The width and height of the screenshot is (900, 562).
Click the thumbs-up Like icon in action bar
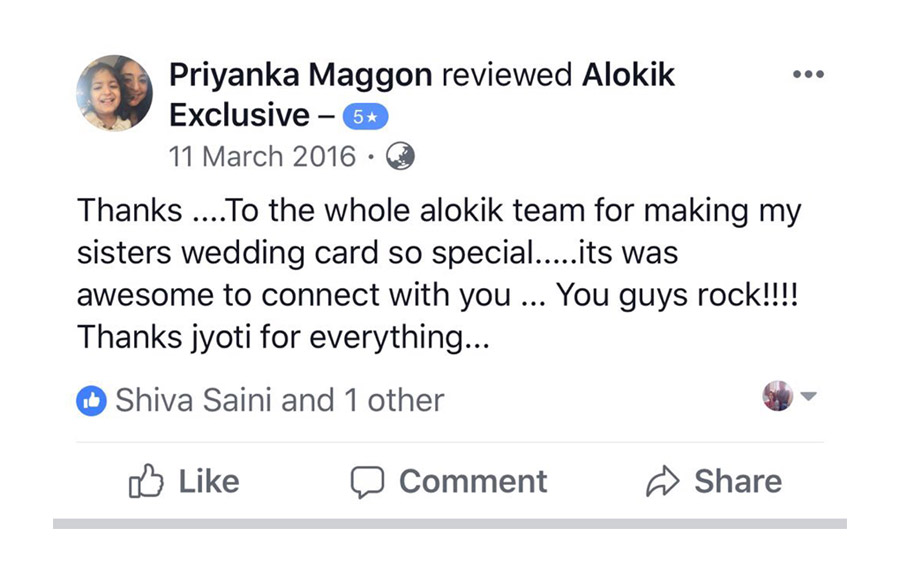click(x=146, y=480)
